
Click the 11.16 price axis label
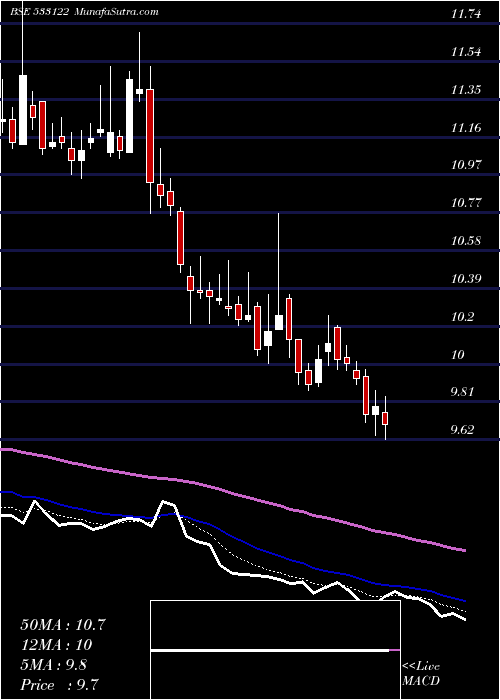click(466, 128)
